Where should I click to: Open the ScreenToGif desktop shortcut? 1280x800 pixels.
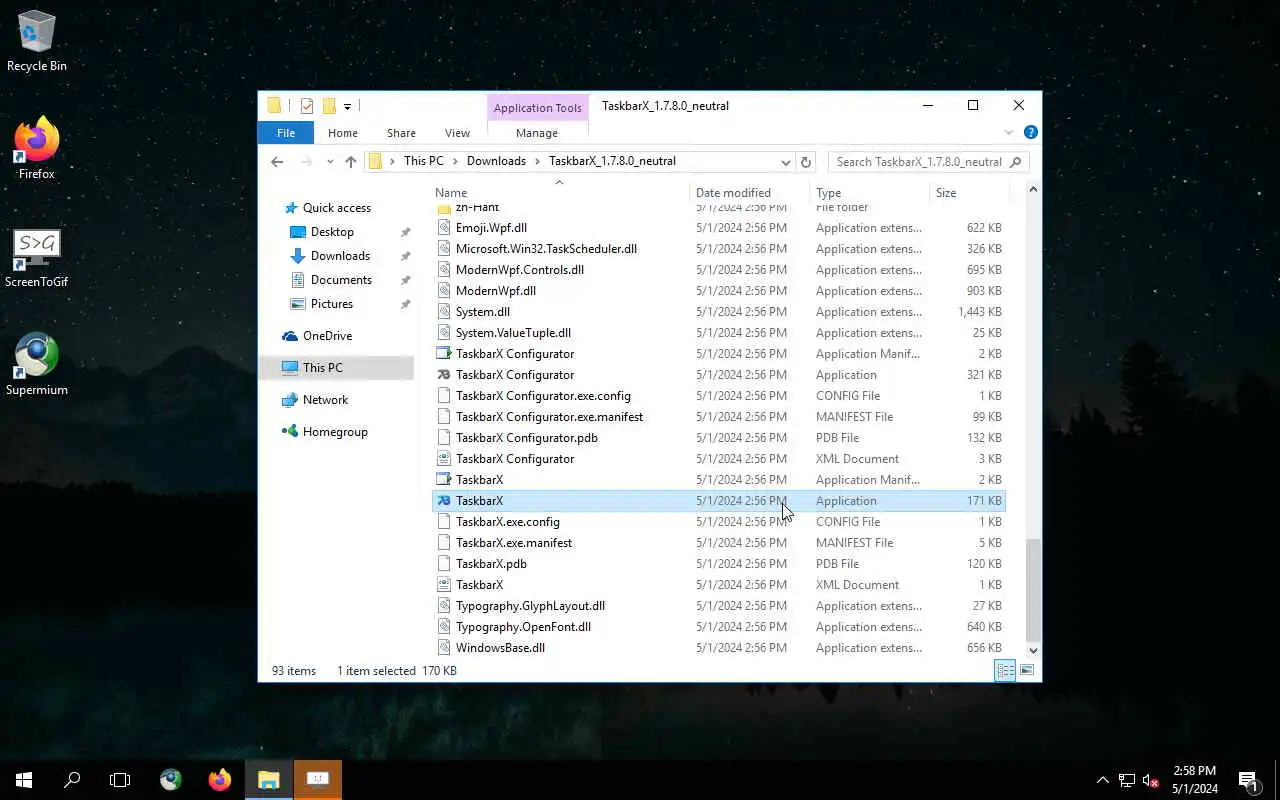coord(37,258)
